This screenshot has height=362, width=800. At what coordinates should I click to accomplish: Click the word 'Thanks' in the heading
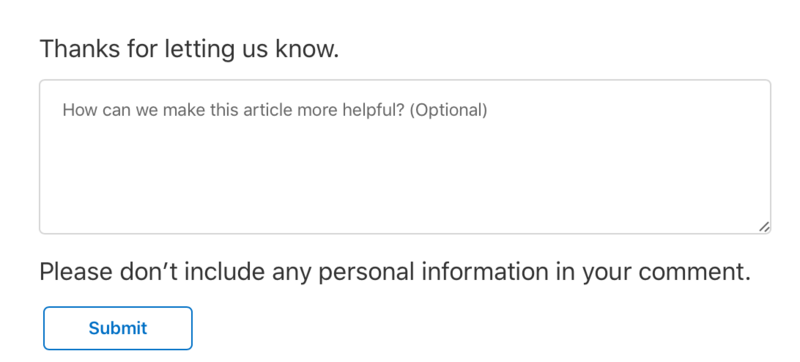(80, 49)
